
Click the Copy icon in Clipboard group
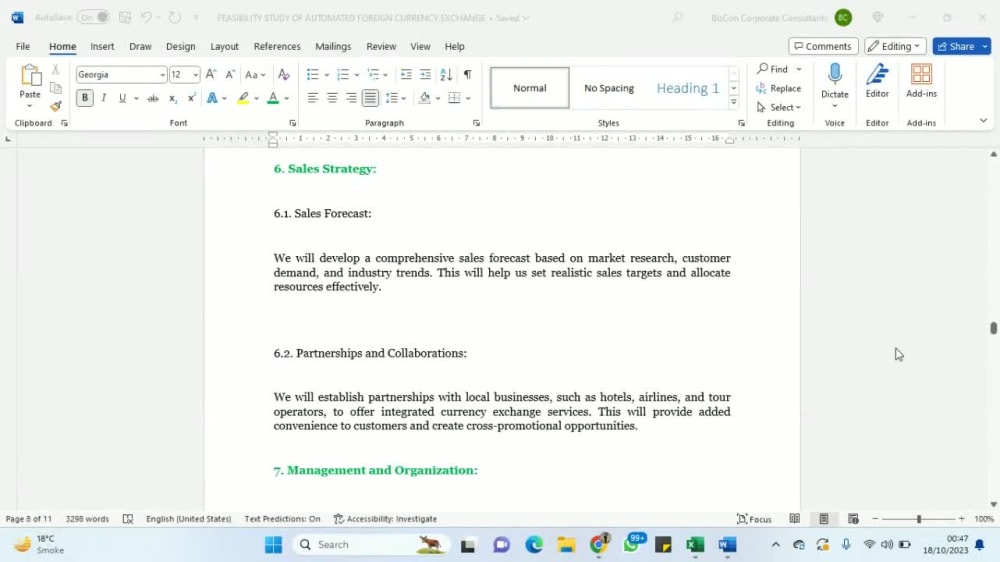(55, 88)
